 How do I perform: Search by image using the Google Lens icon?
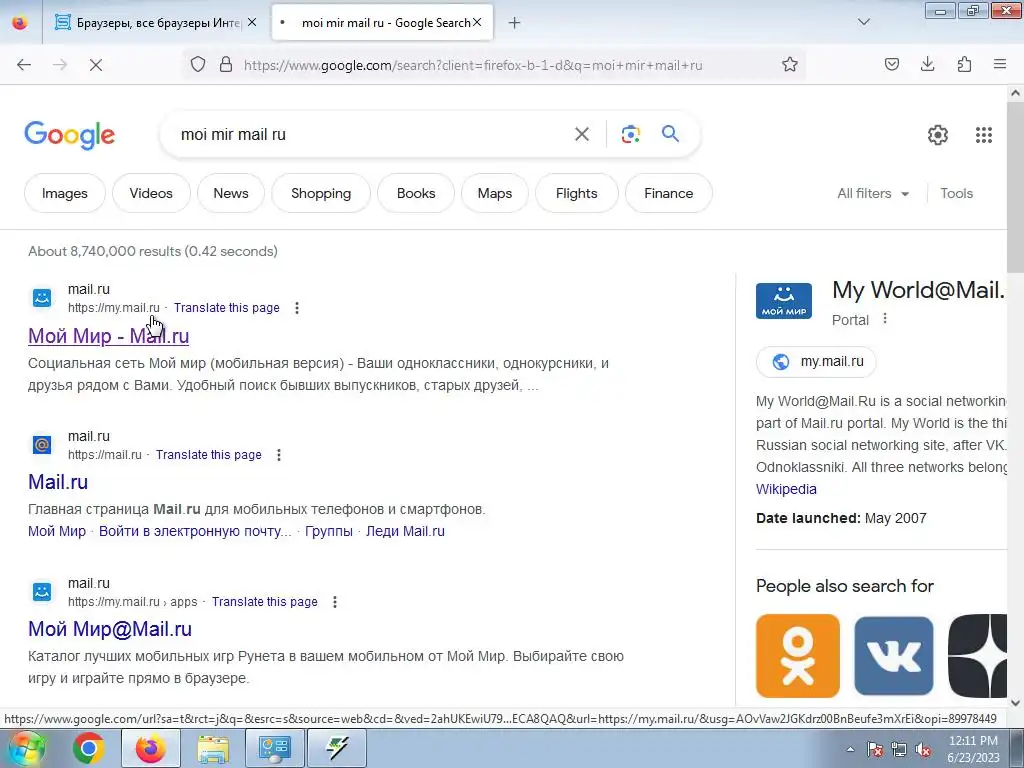point(630,135)
